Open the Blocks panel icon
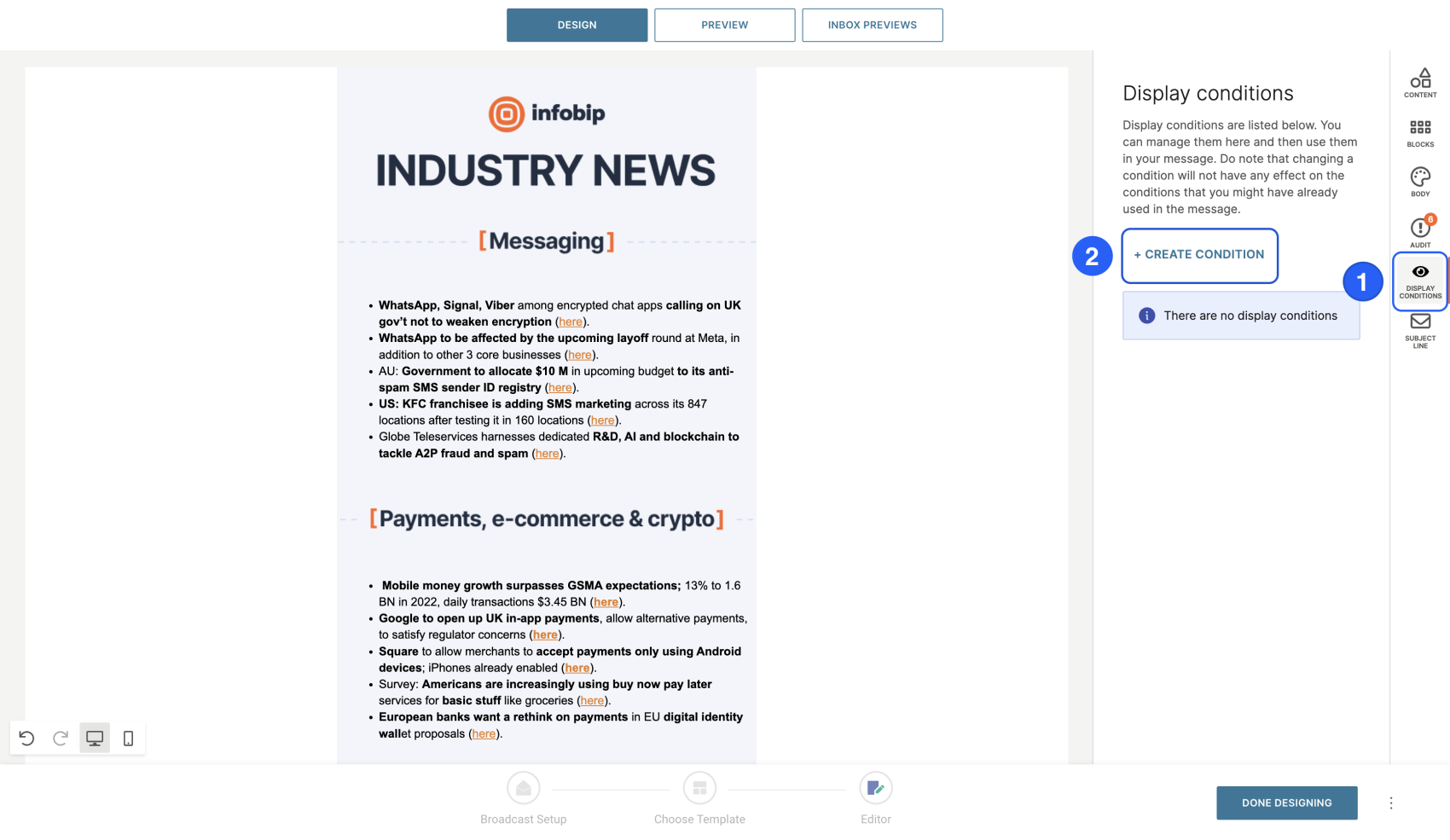 (1419, 132)
